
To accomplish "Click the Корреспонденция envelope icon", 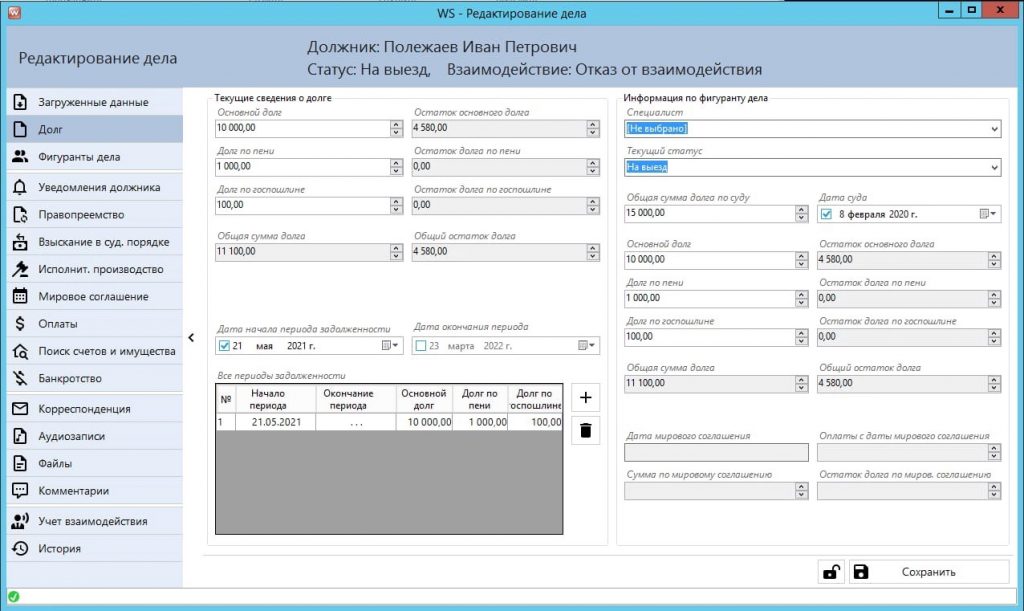I will pyautogui.click(x=20, y=409).
